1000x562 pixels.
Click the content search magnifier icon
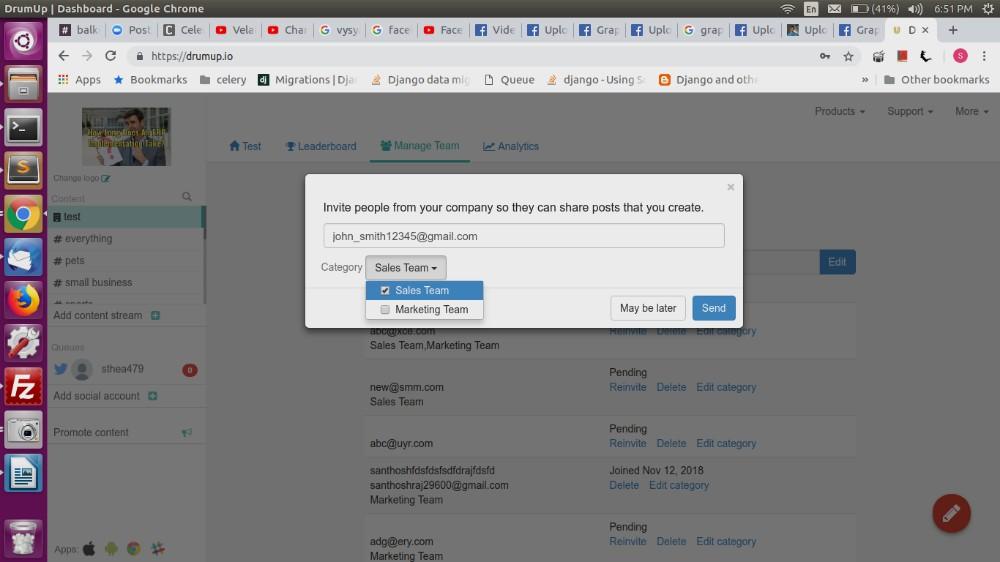point(187,196)
